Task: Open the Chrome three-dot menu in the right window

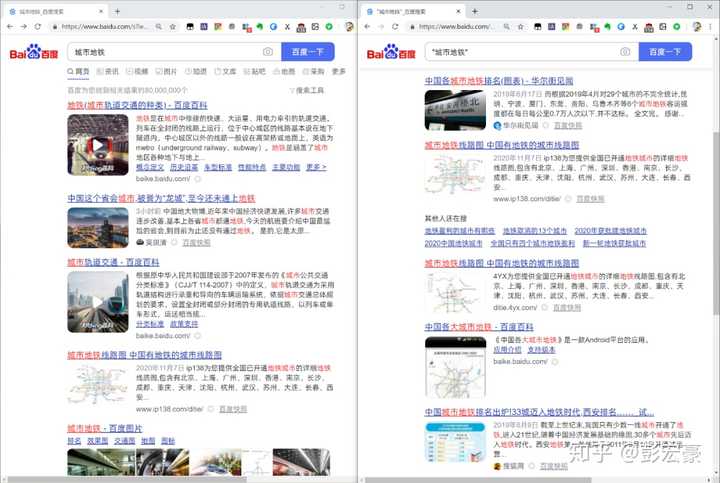Action: click(711, 27)
